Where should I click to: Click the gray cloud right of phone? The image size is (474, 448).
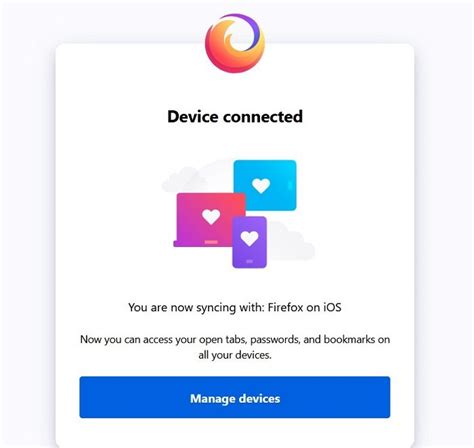coord(291,242)
